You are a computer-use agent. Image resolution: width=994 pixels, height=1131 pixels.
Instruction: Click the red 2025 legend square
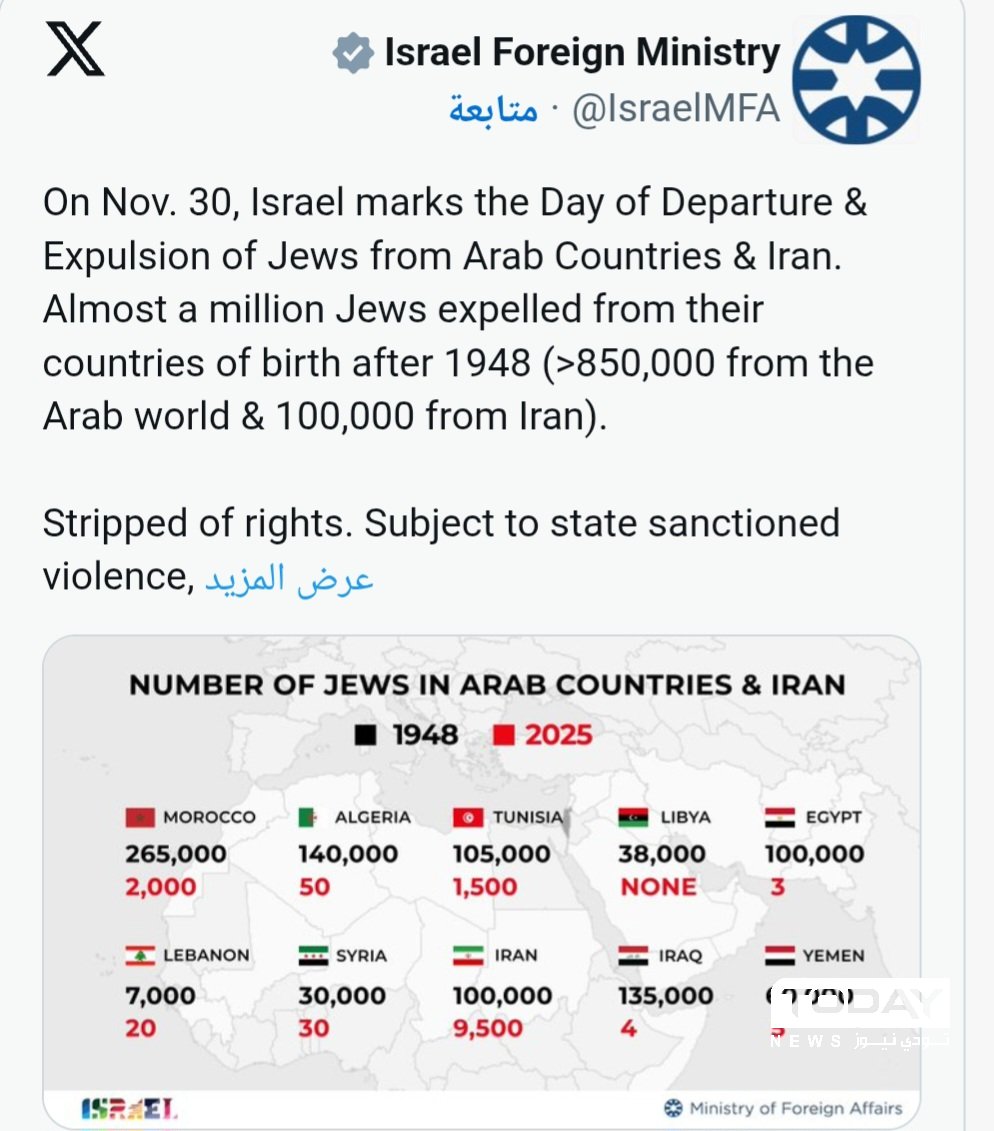505,736
